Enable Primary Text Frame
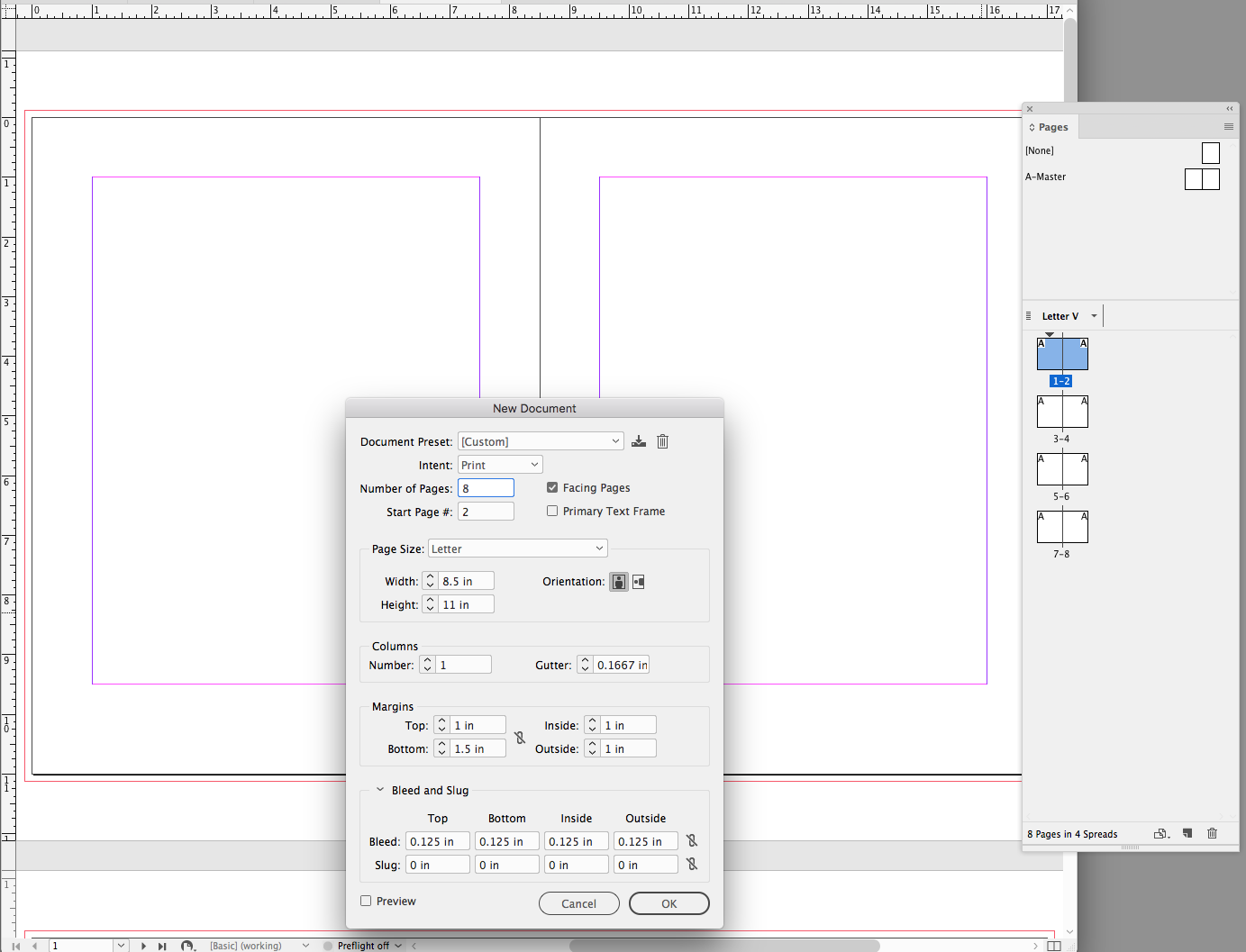 click(x=552, y=511)
